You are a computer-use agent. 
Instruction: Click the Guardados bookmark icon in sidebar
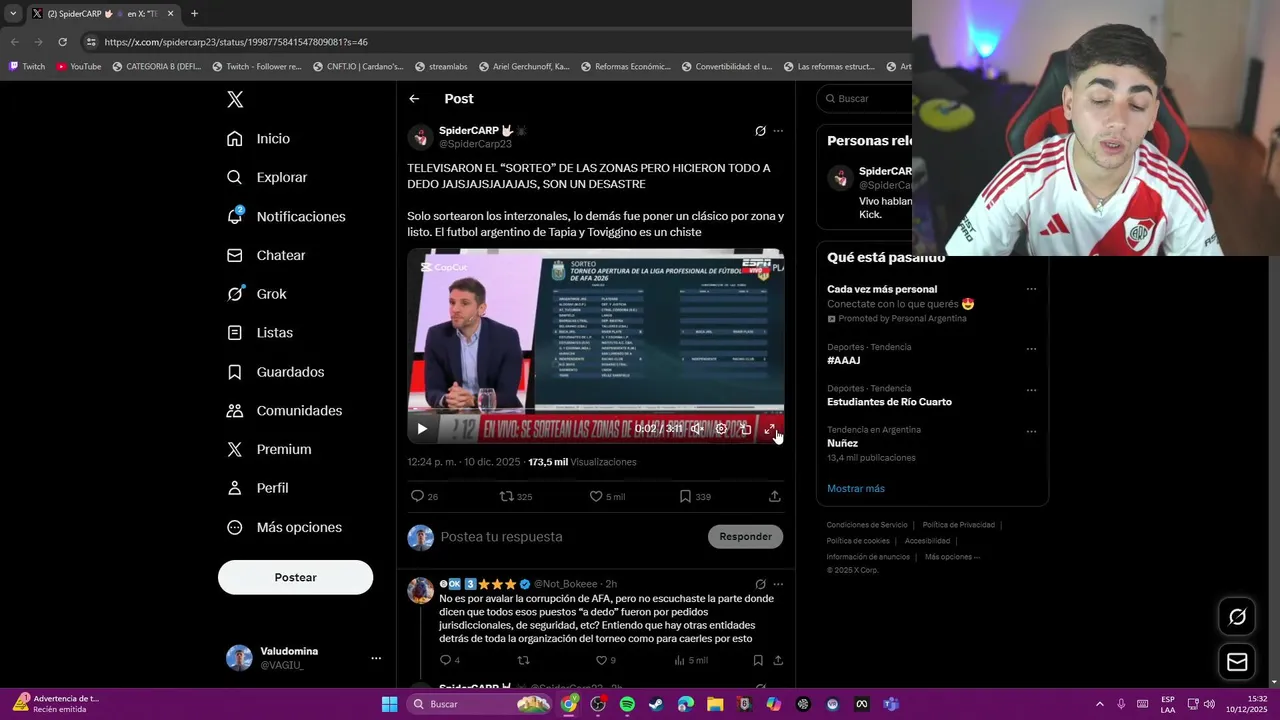[235, 372]
